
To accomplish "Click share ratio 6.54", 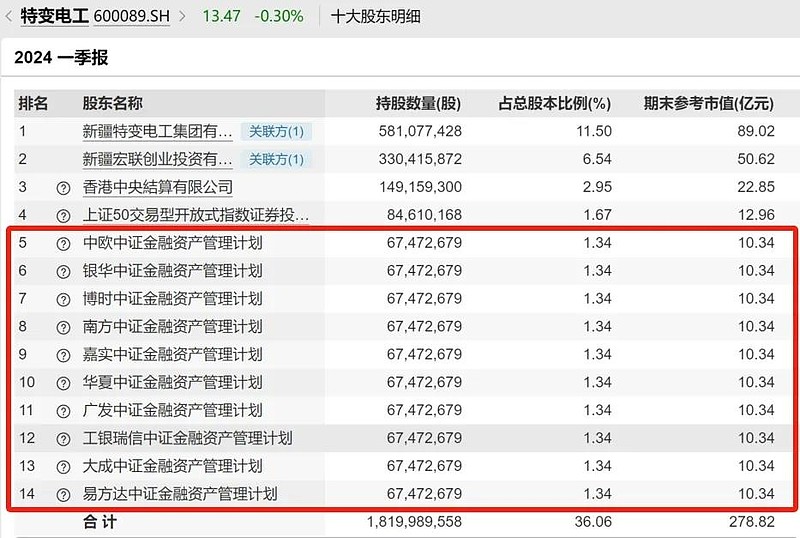I will tap(597, 159).
